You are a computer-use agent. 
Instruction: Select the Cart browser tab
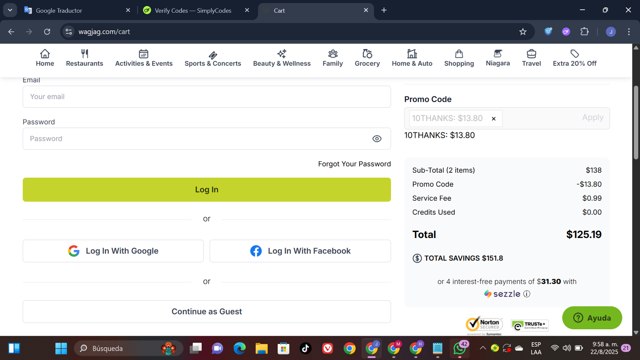click(x=315, y=11)
